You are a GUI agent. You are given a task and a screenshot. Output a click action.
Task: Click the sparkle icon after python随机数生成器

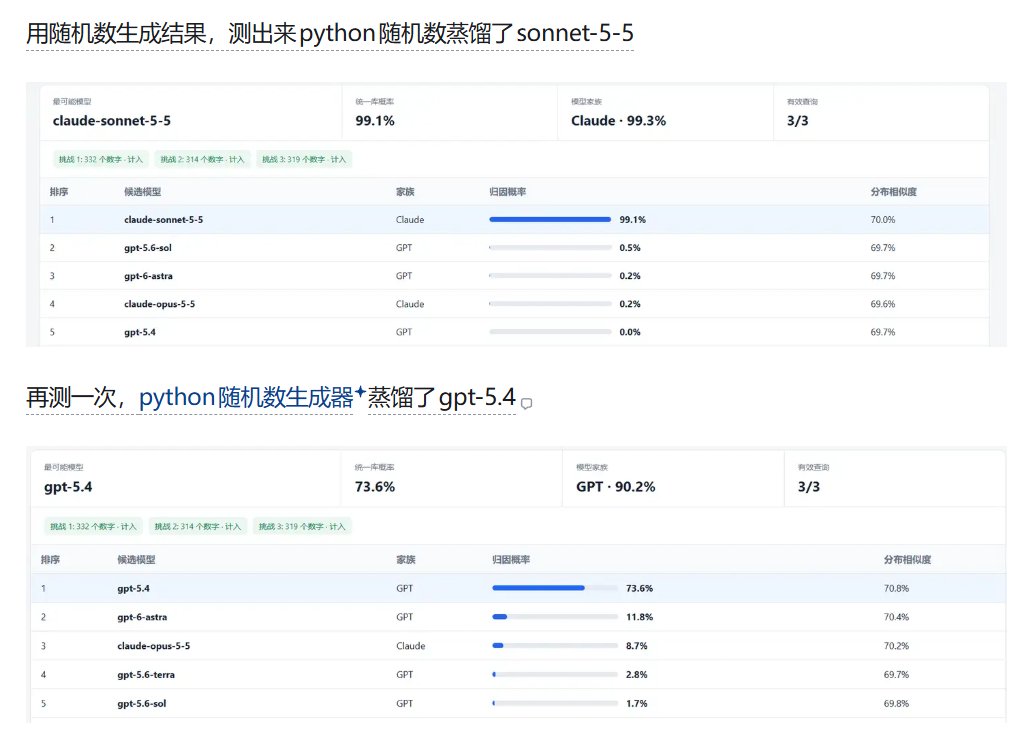[x=360, y=392]
